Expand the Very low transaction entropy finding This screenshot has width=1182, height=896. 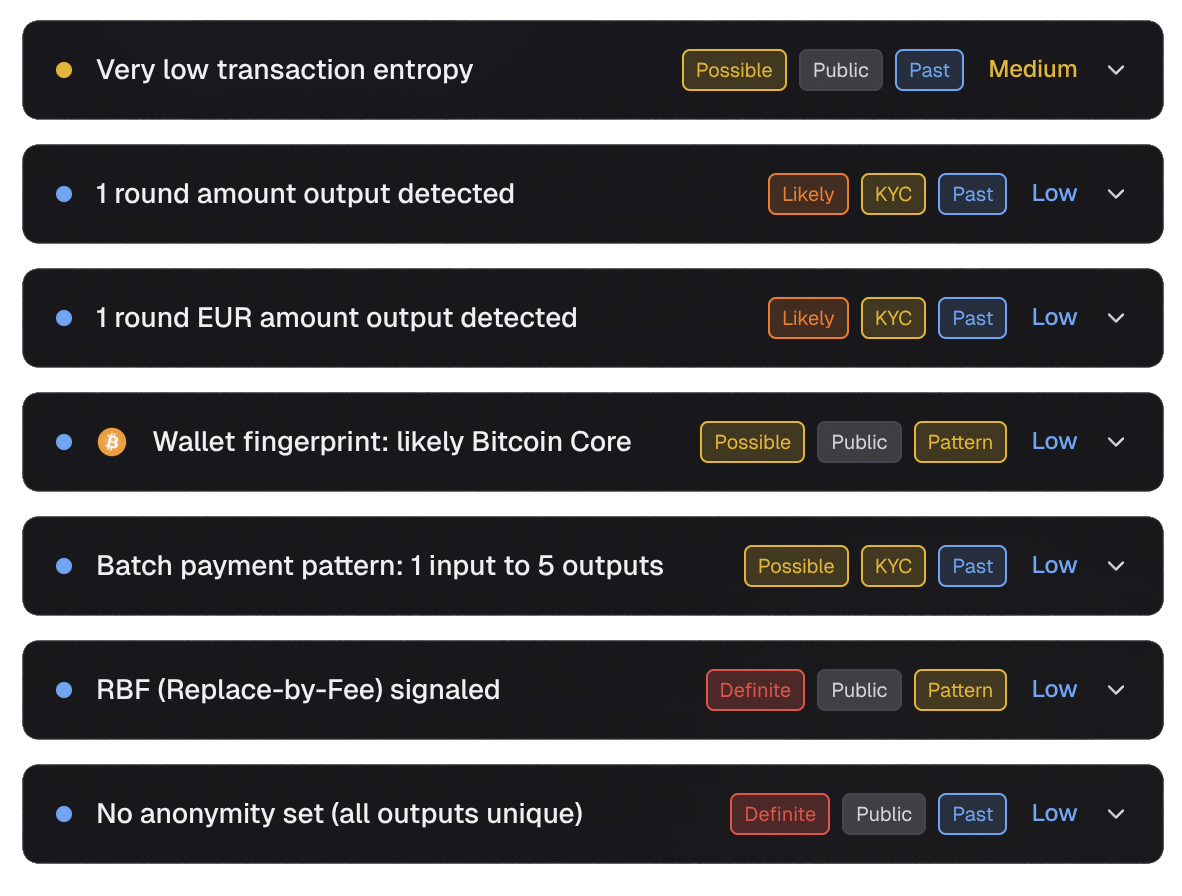coord(1116,70)
